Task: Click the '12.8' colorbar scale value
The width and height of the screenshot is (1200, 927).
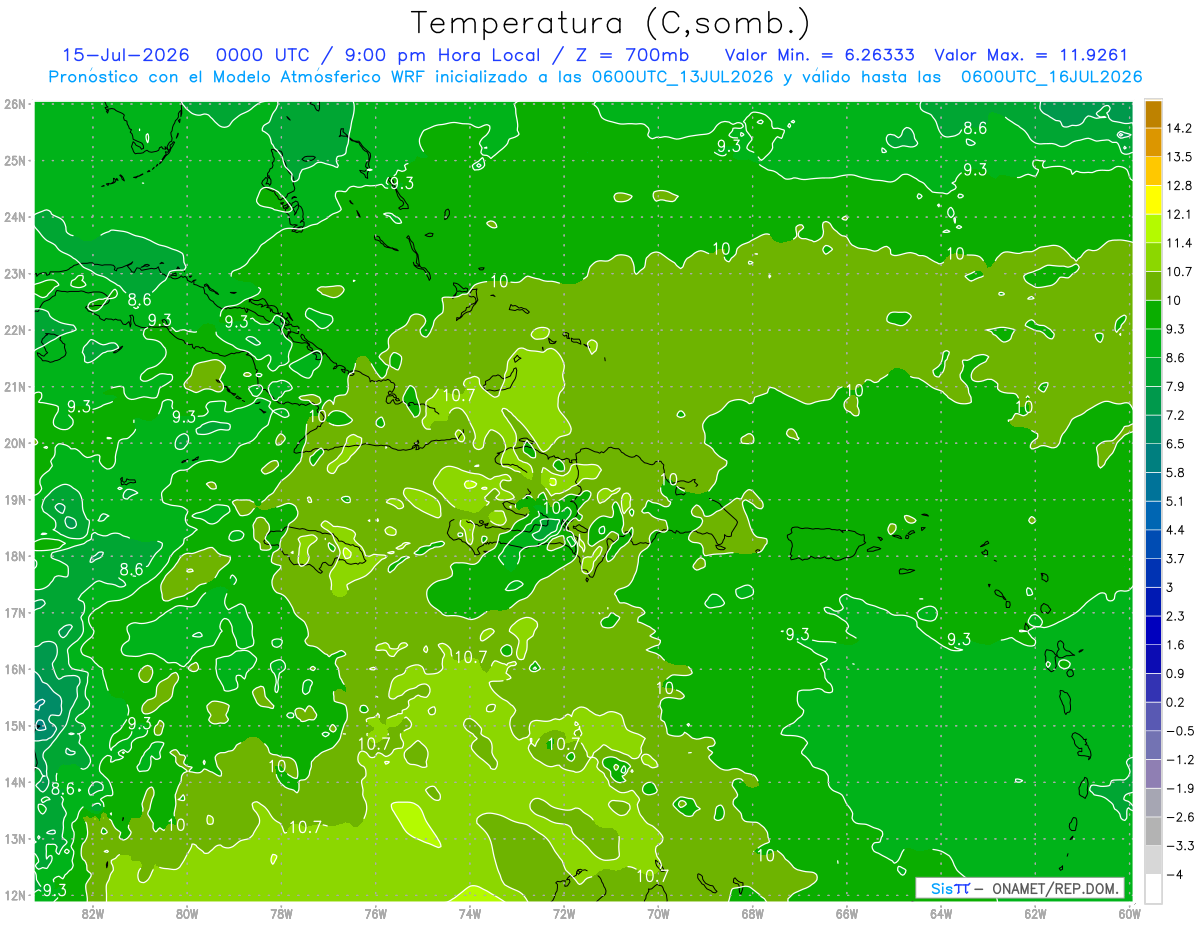Action: pyautogui.click(x=1180, y=186)
